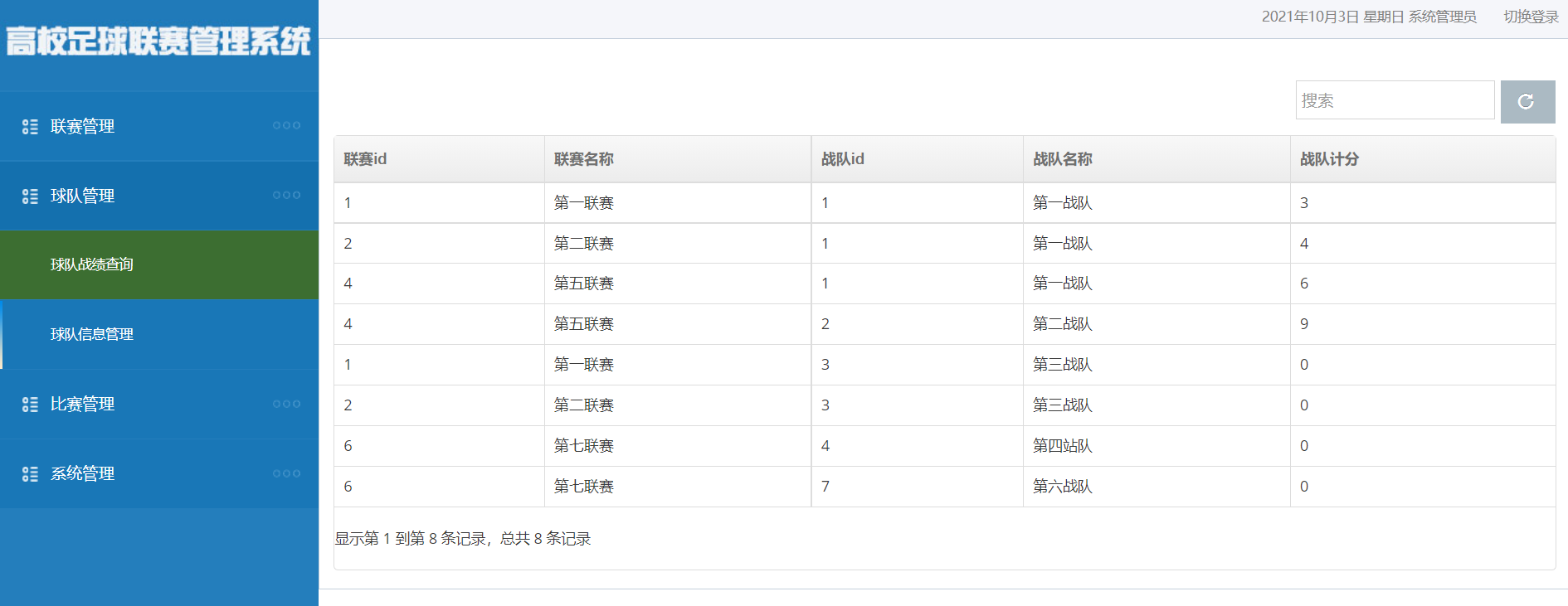Expand 系统管理 using its three-dot indicator

click(x=286, y=474)
